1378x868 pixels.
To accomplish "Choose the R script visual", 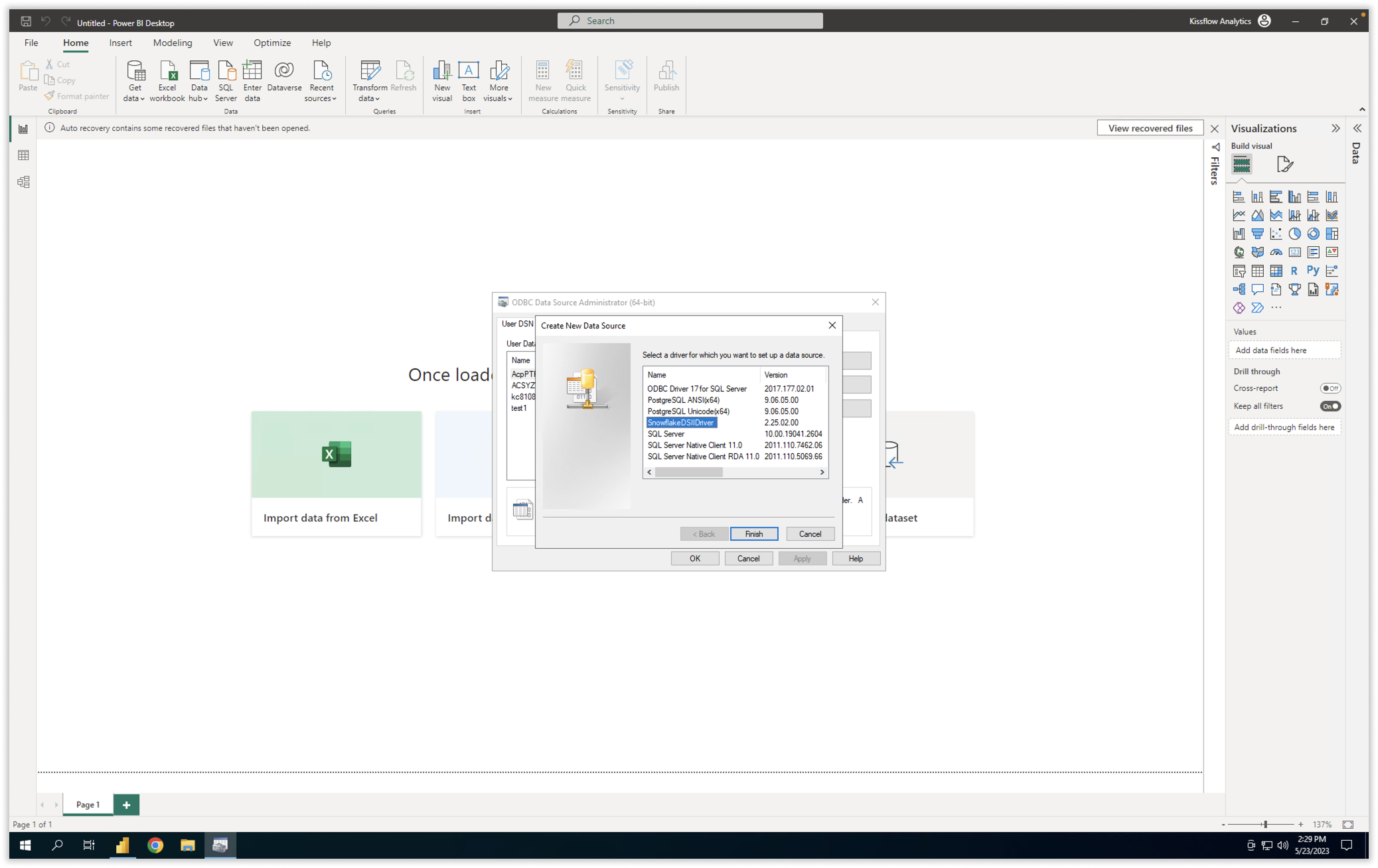I will click(1294, 271).
